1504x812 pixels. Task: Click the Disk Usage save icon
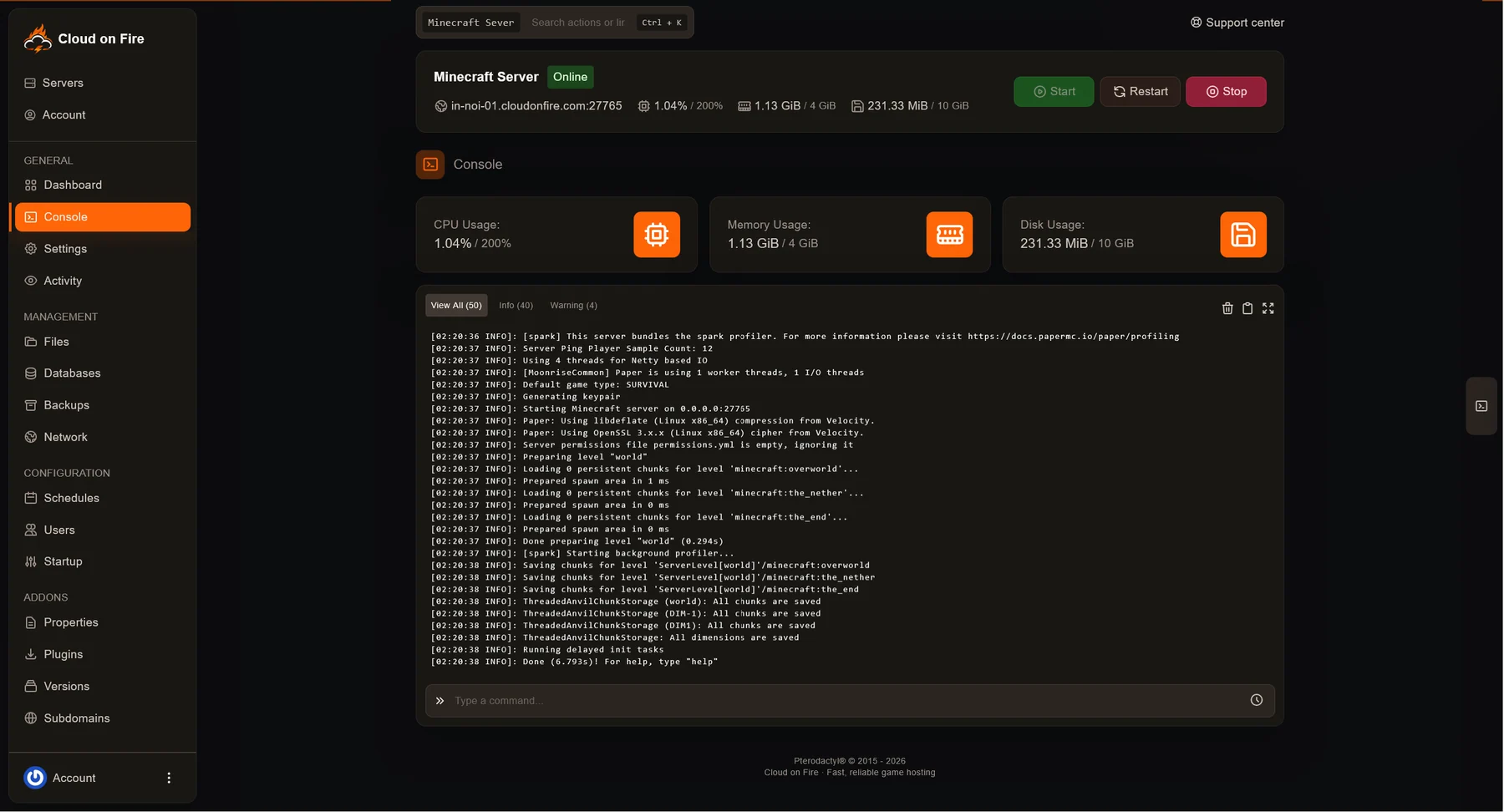point(1243,235)
